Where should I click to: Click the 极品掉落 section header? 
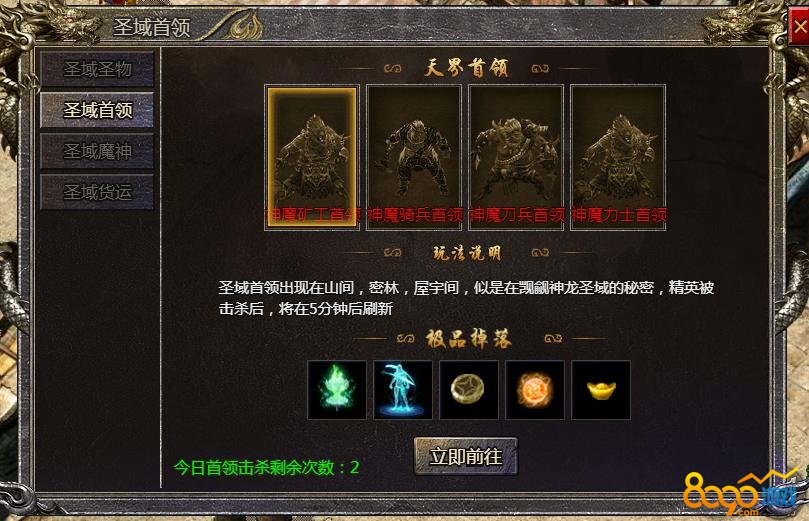coord(468,339)
